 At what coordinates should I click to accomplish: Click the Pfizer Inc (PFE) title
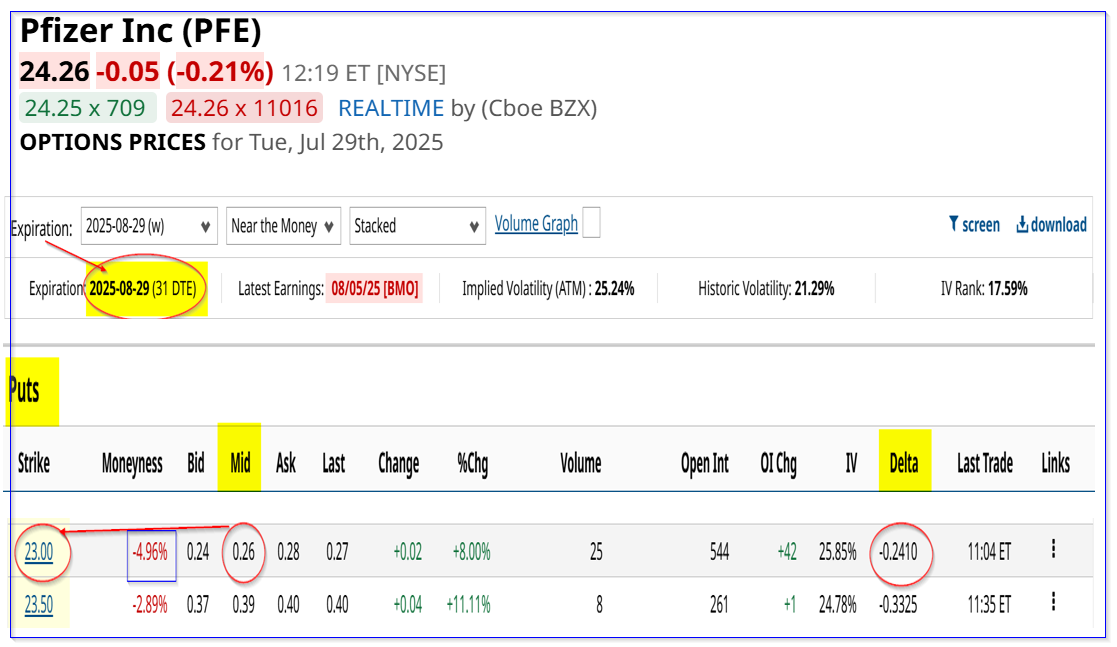141,31
